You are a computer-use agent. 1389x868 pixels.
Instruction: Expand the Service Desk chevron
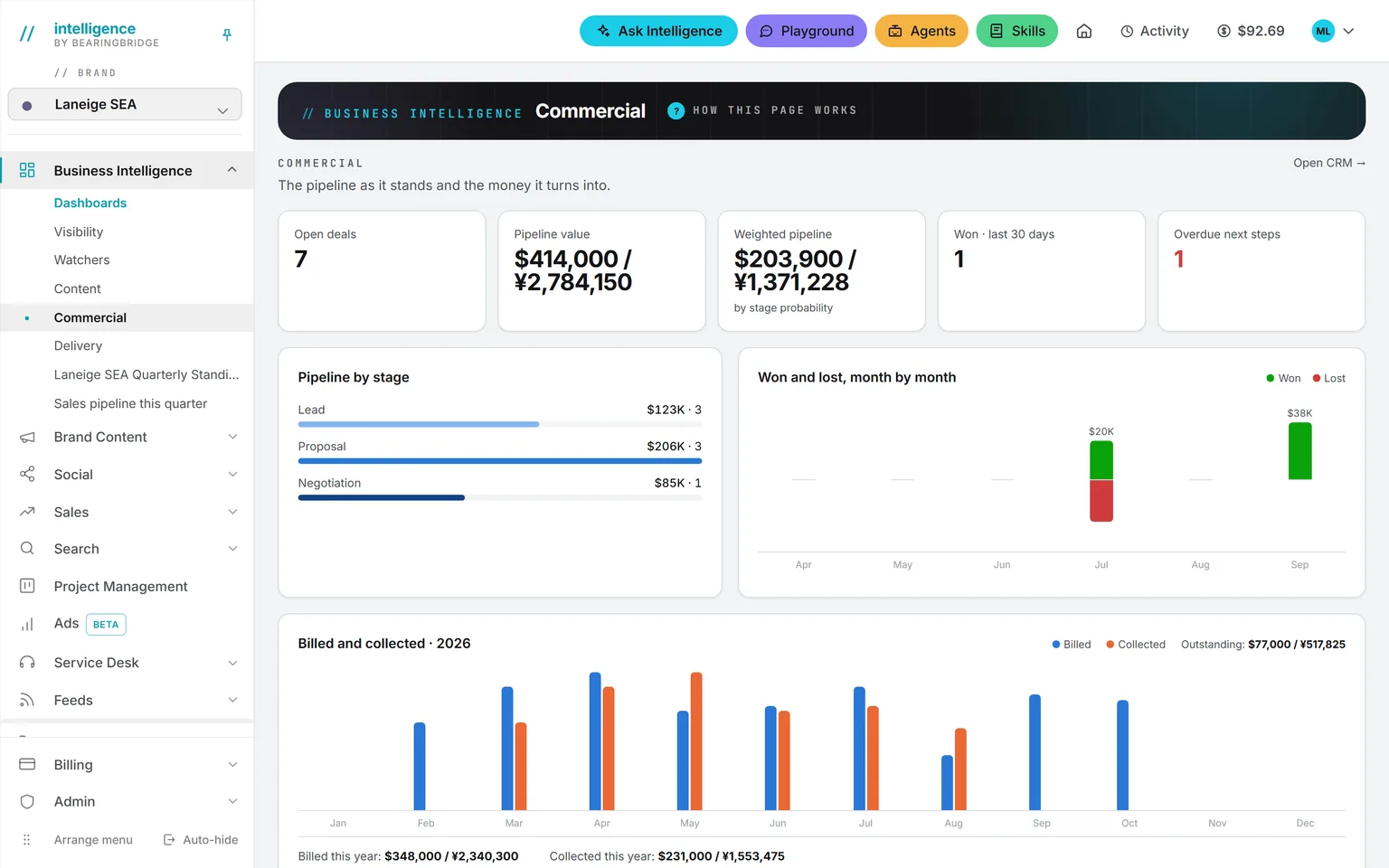(232, 663)
